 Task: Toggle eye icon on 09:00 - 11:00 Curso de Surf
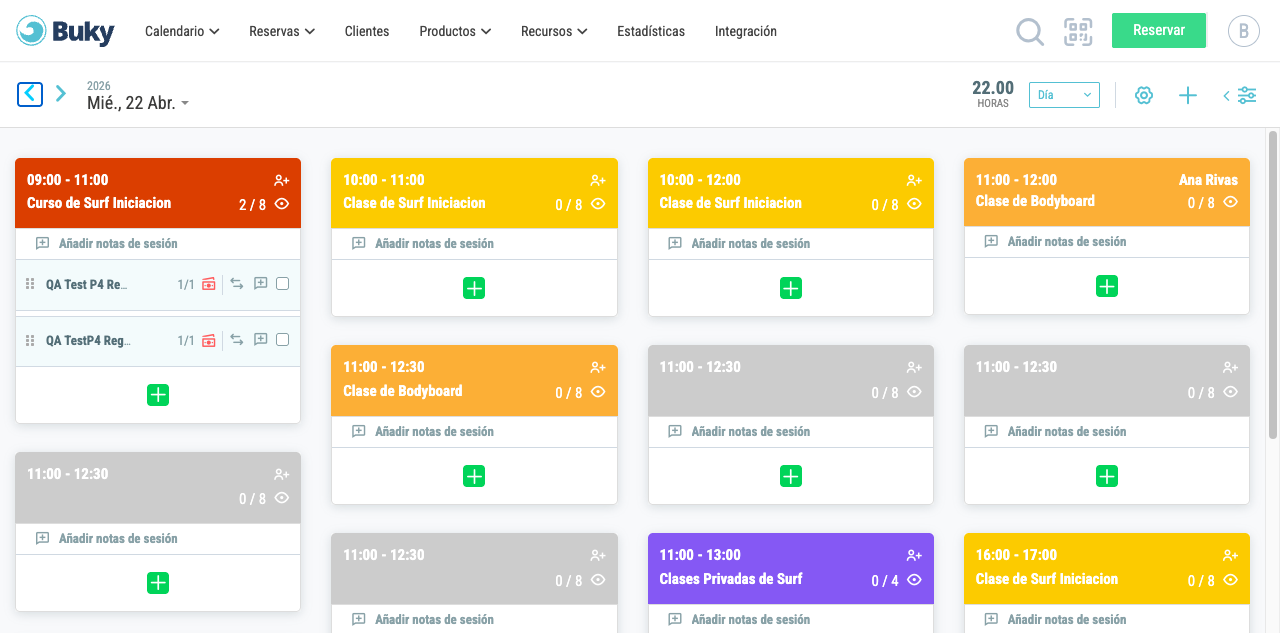pos(282,204)
